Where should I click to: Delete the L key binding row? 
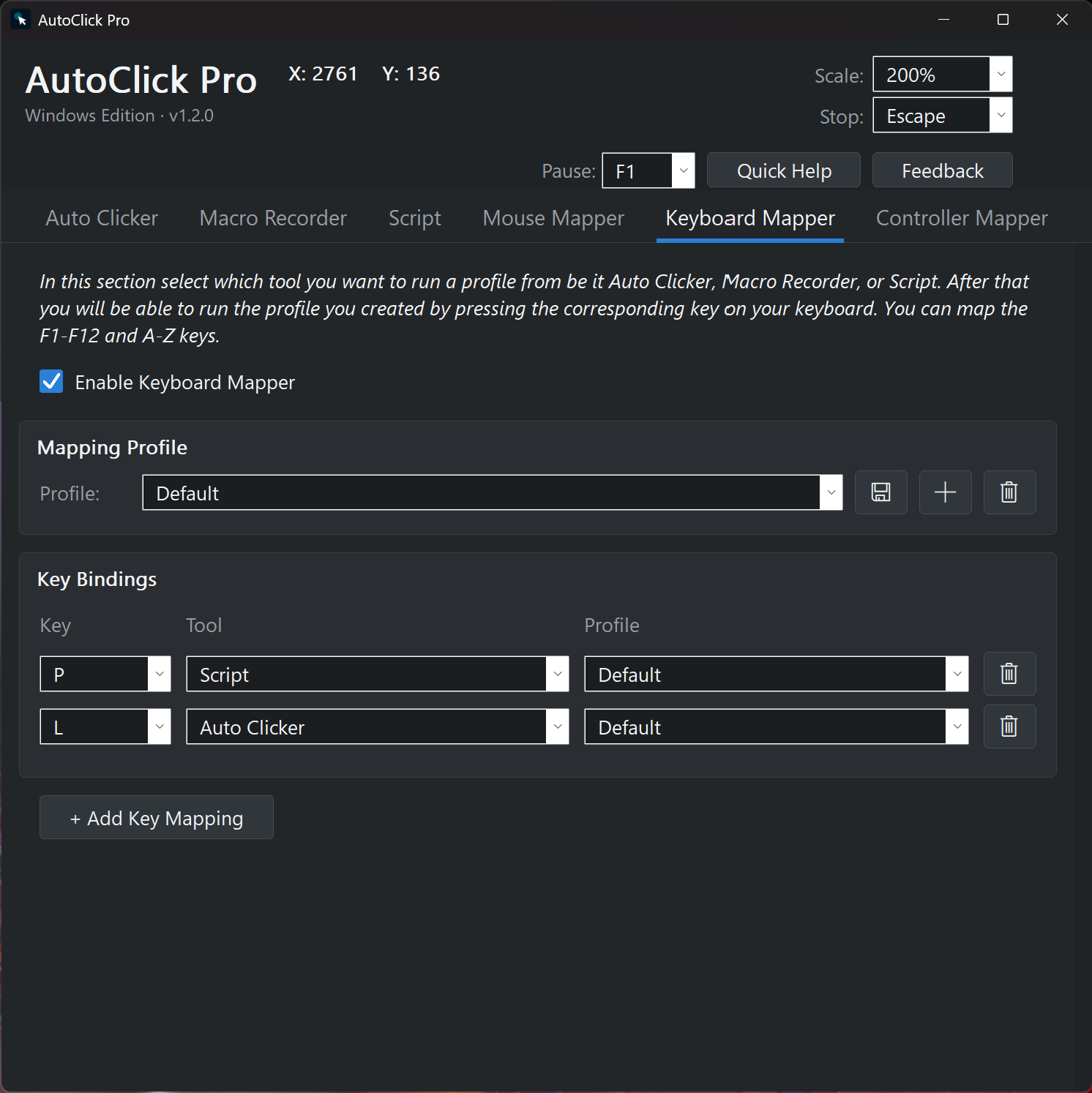point(1009,726)
